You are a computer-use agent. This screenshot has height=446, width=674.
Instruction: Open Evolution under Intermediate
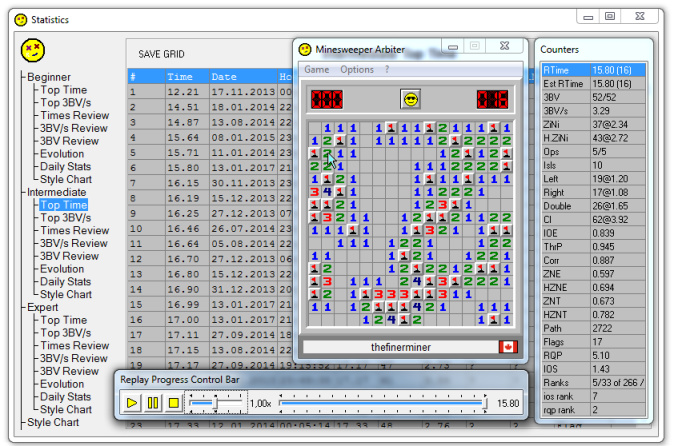(x=62, y=269)
